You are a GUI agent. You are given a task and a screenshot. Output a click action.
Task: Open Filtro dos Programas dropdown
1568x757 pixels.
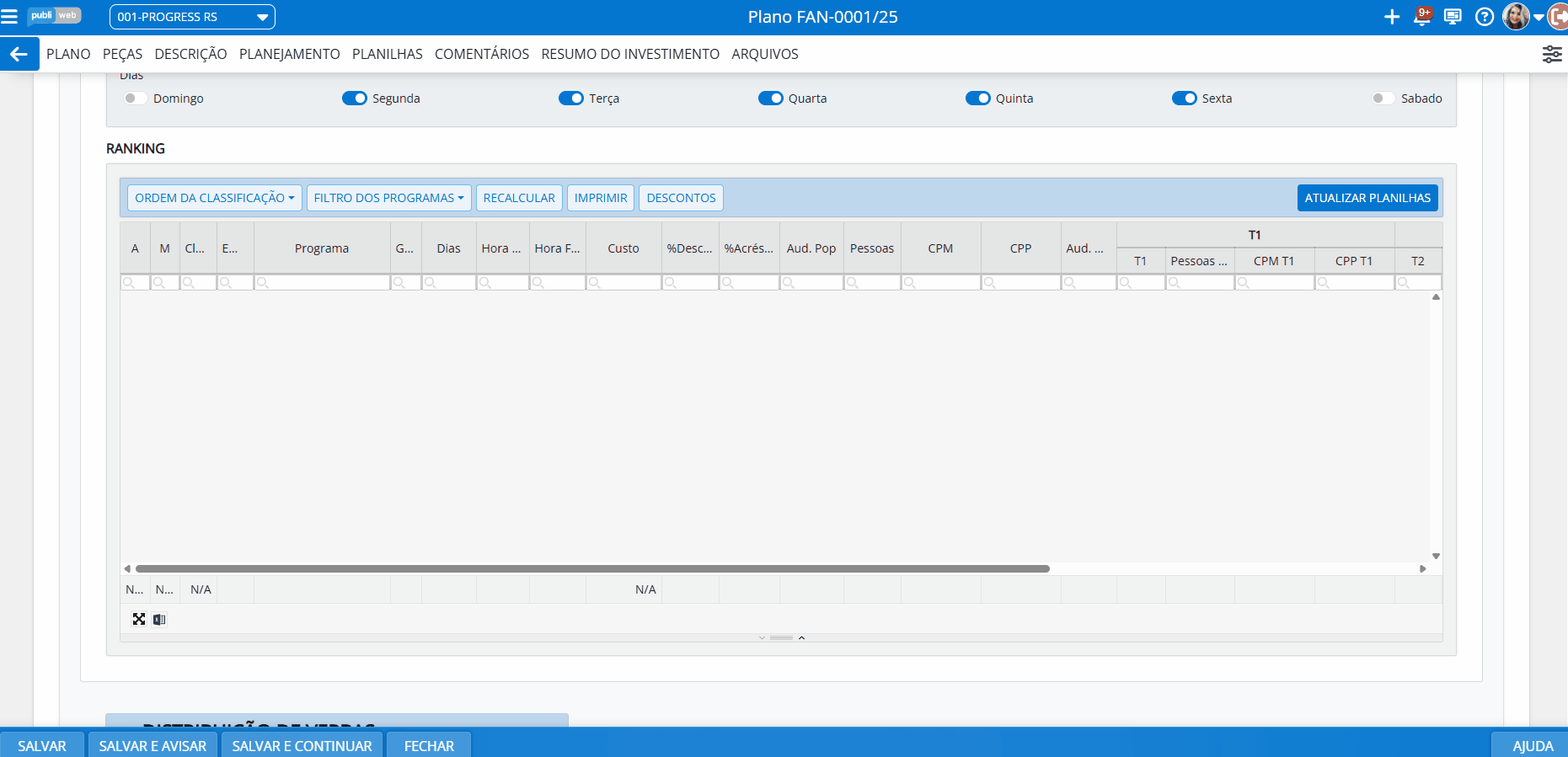click(x=388, y=198)
